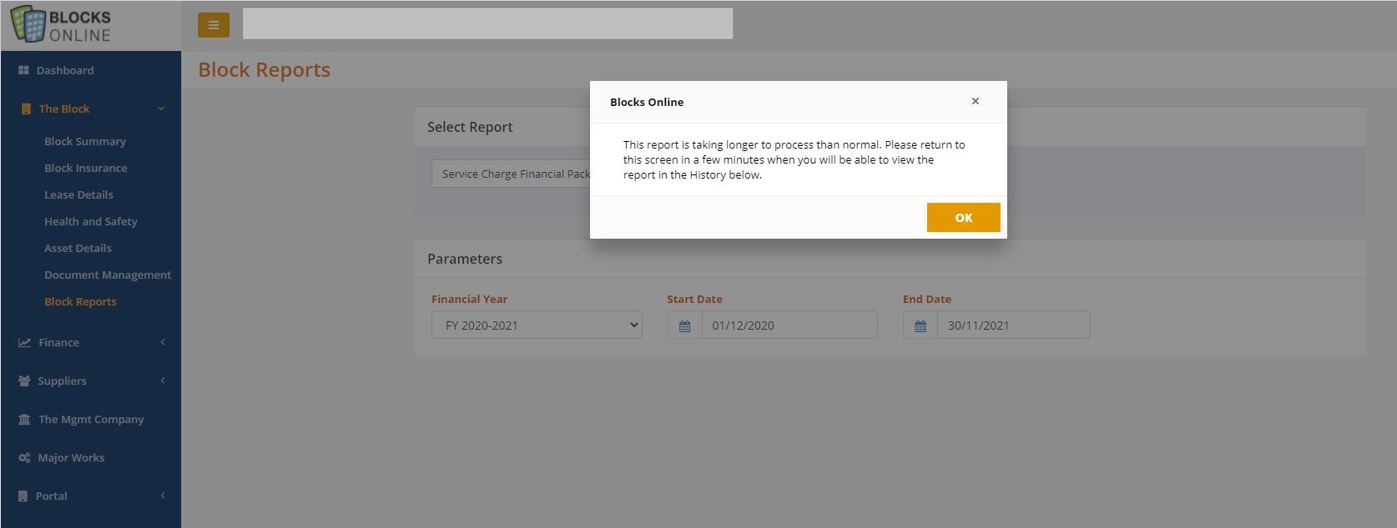
Task: Click the Parameters section heading
Action: 465,259
